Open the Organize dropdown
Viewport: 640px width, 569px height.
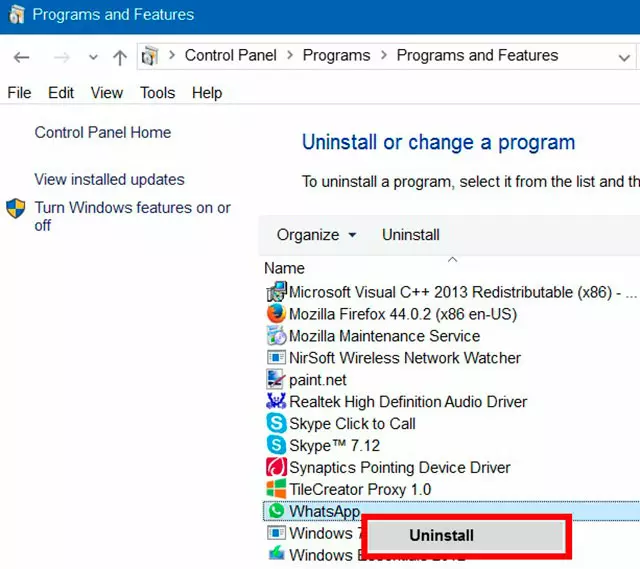pyautogui.click(x=316, y=235)
